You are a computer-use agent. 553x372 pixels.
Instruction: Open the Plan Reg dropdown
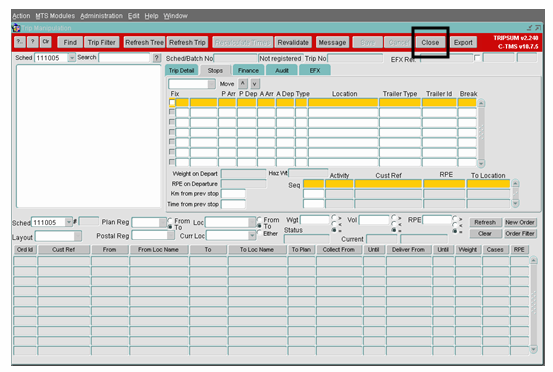click(163, 222)
